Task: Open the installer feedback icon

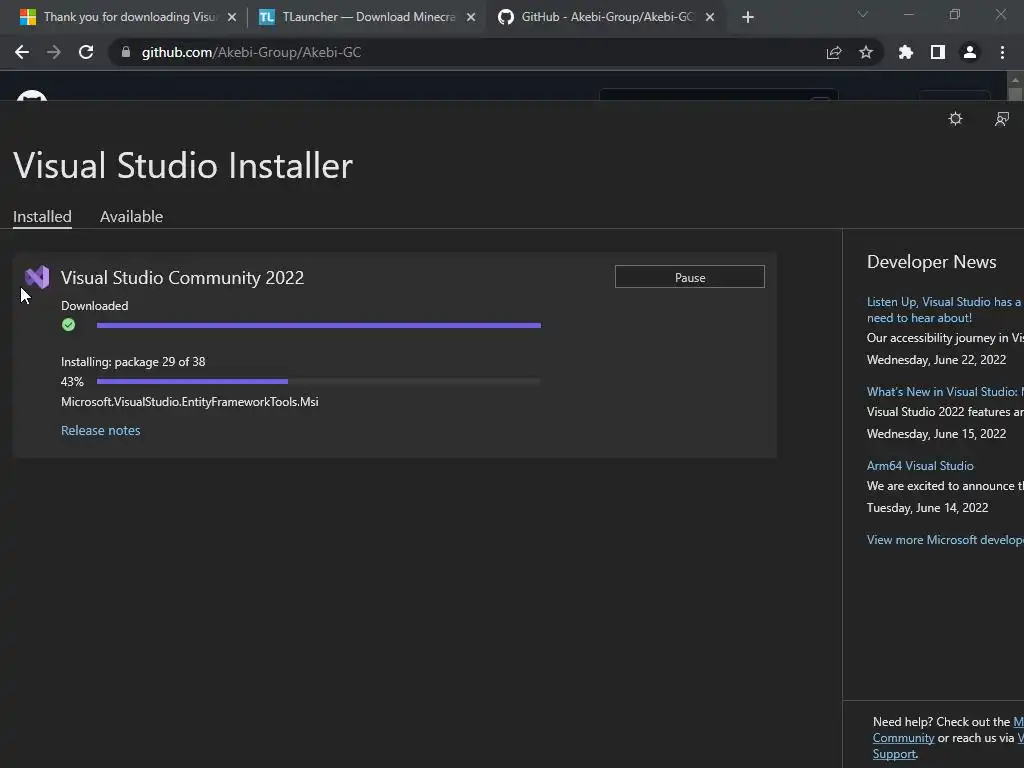Action: [x=1002, y=119]
